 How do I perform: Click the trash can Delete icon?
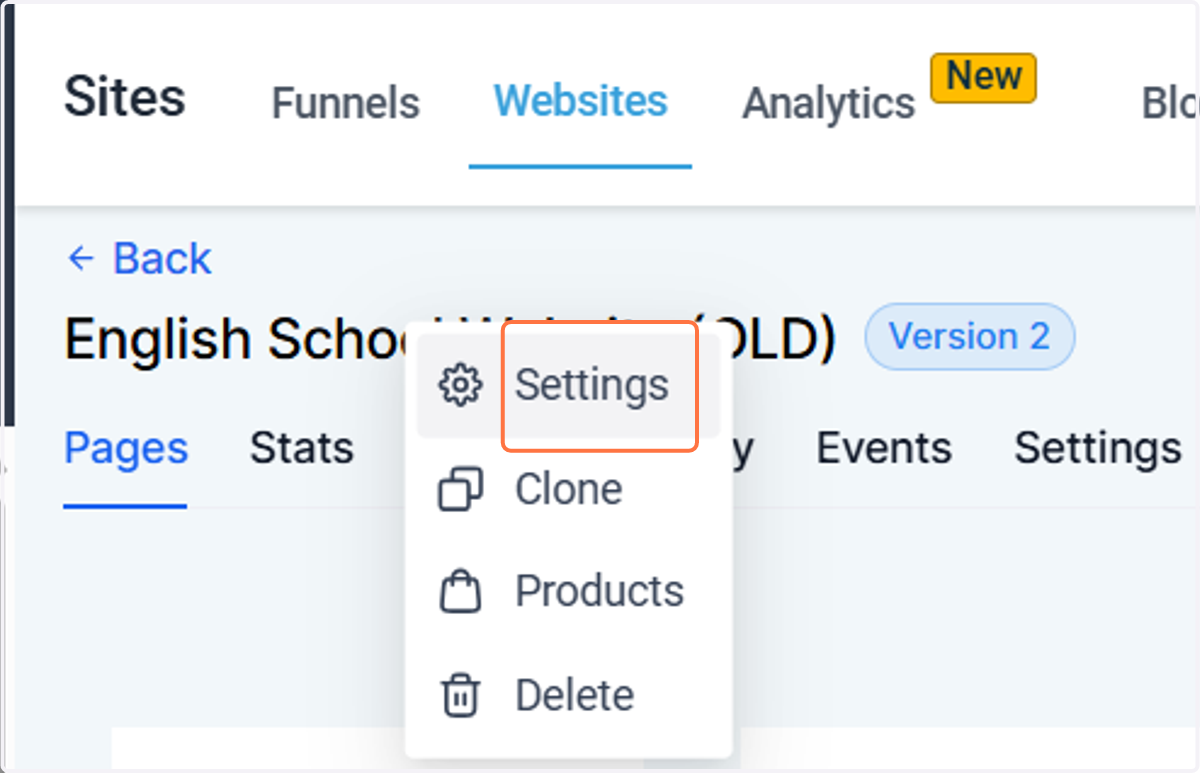(x=460, y=695)
